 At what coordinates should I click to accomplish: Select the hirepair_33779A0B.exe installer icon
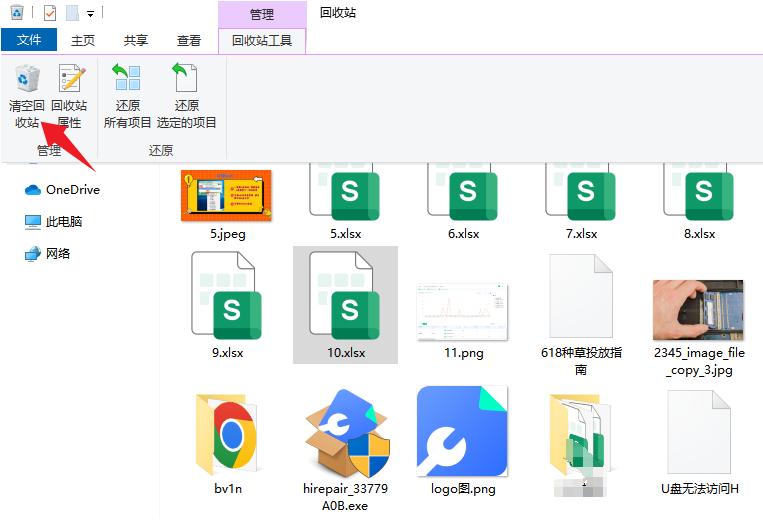pyautogui.click(x=346, y=433)
